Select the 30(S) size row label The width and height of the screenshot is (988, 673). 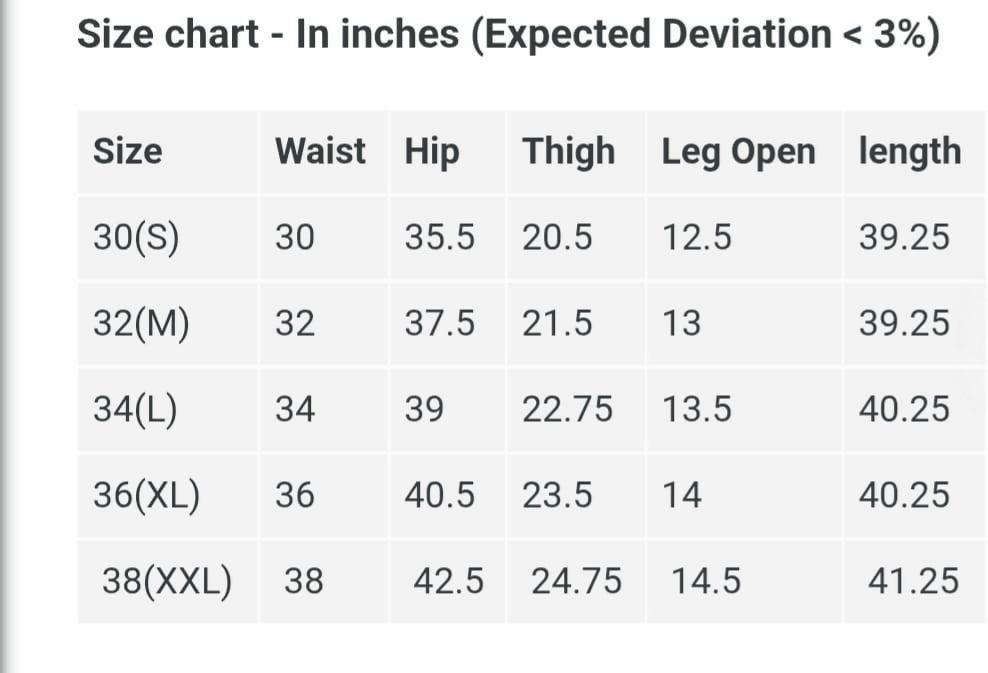[x=136, y=238]
